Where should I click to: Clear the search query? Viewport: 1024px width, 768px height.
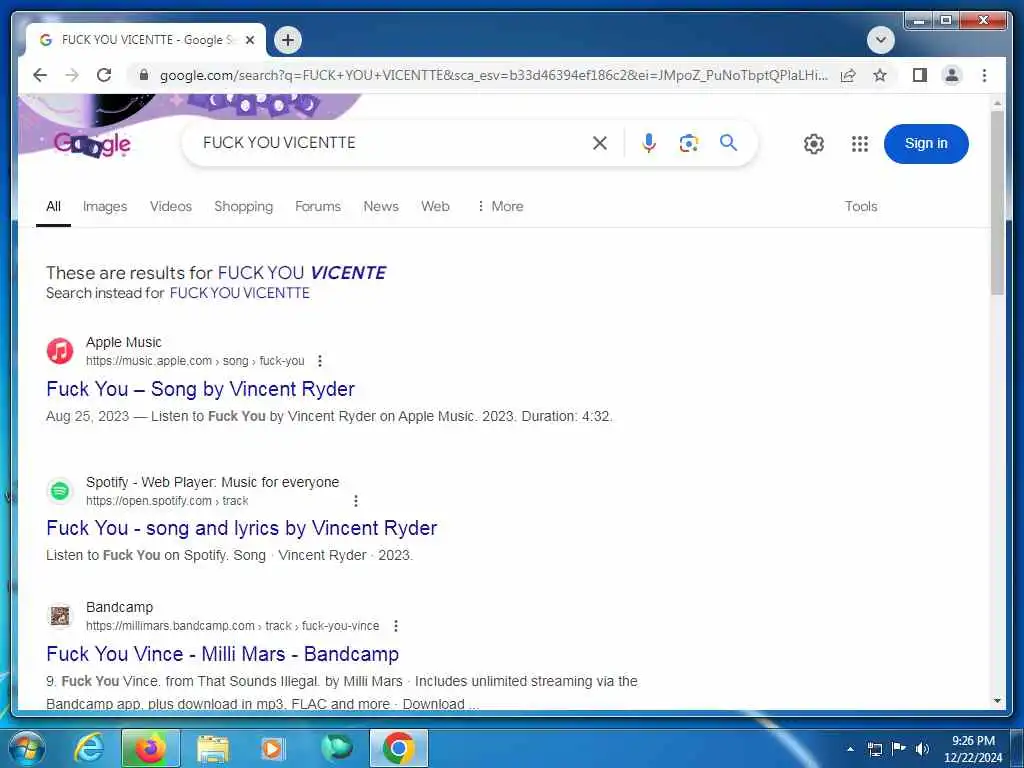[x=600, y=143]
